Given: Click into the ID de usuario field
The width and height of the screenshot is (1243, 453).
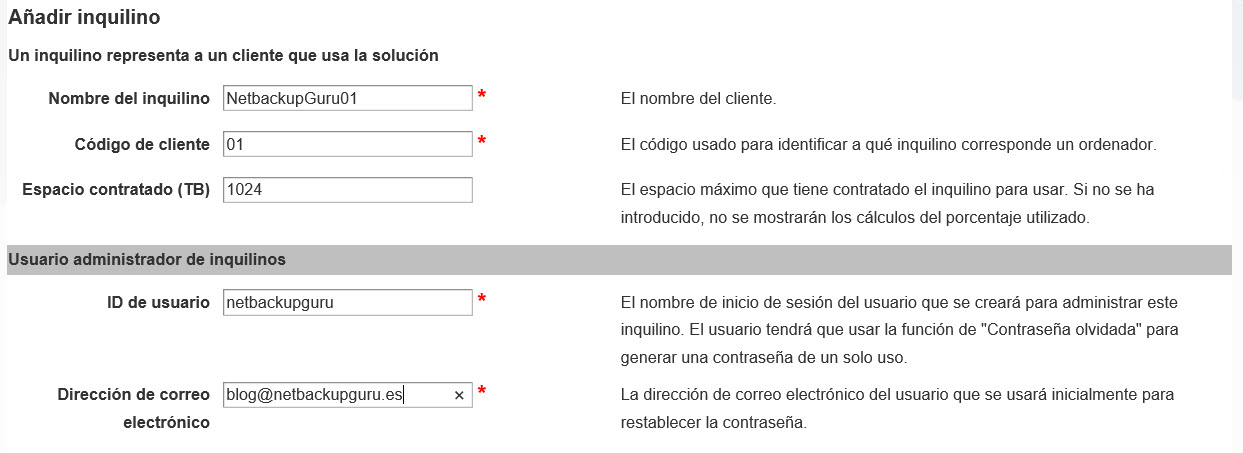Looking at the screenshot, I should point(347,302).
